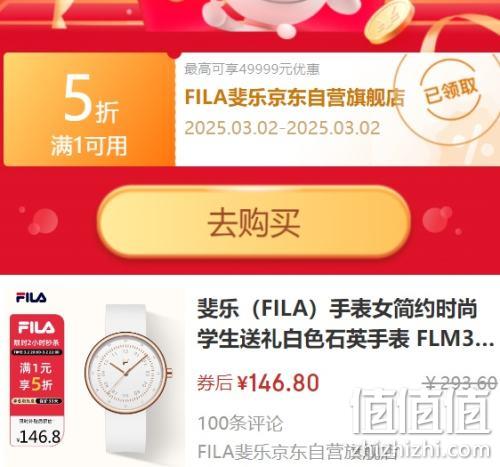500x467 pixels.
Task: Click the red bubble decoration left of 去购买
Action: pyautogui.click(x=43, y=221)
